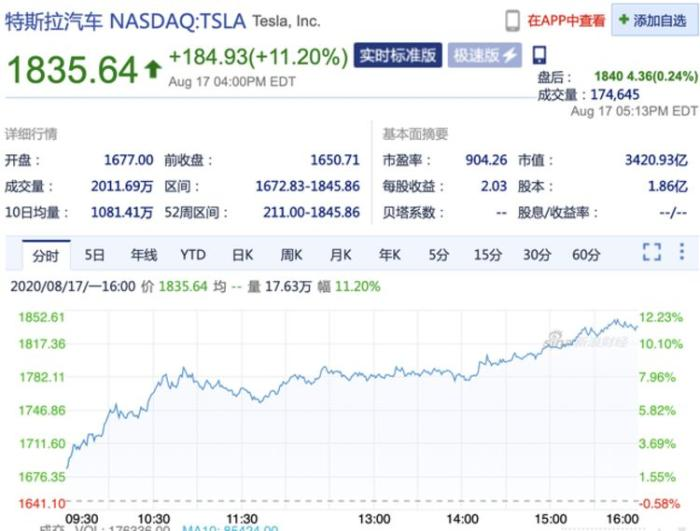This screenshot has width=700, height=531.
Task: Click the green plus icon on 添加自选
Action: 624,20
